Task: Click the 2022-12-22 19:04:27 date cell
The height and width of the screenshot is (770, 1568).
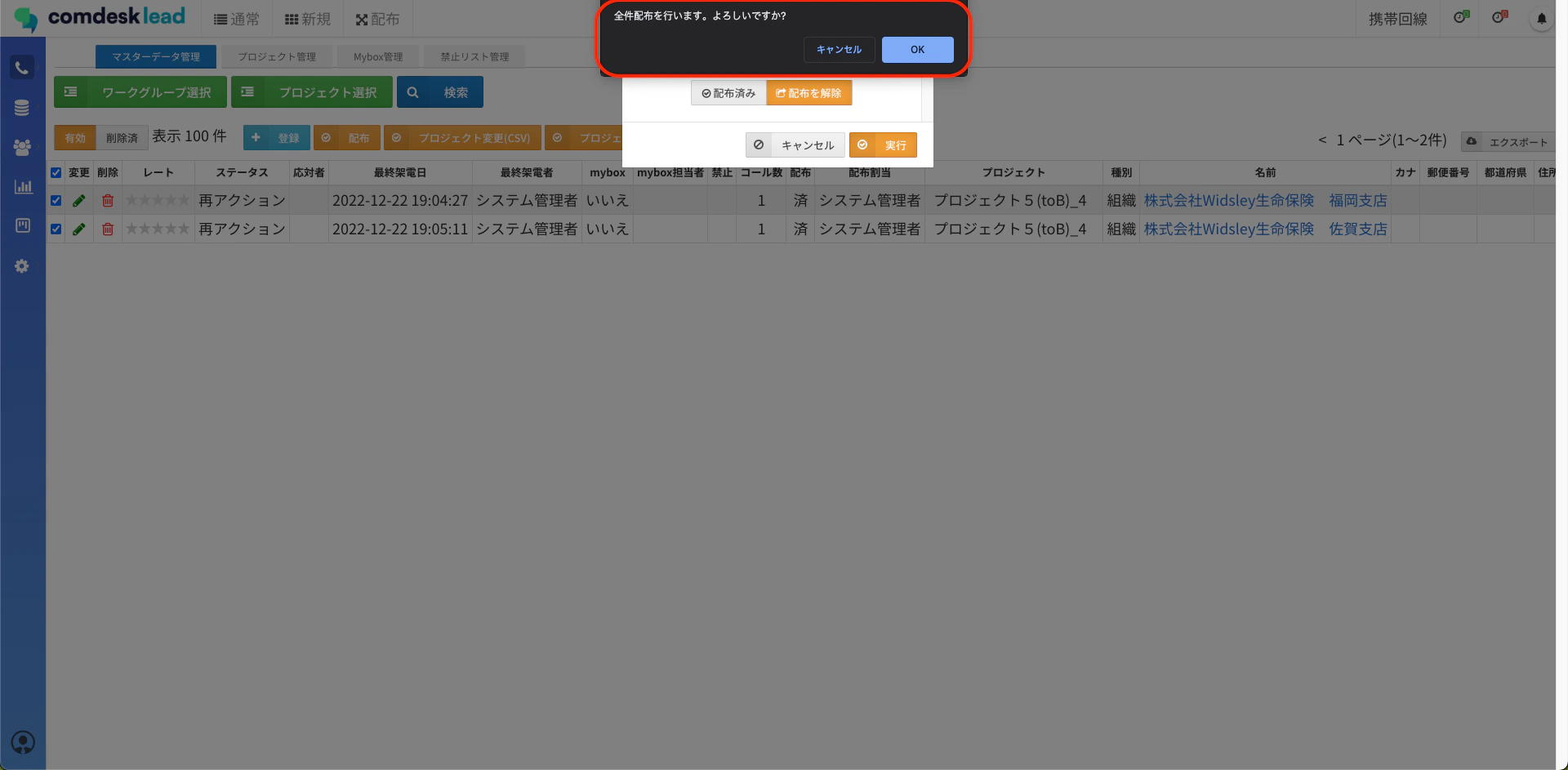Action: pyautogui.click(x=400, y=200)
